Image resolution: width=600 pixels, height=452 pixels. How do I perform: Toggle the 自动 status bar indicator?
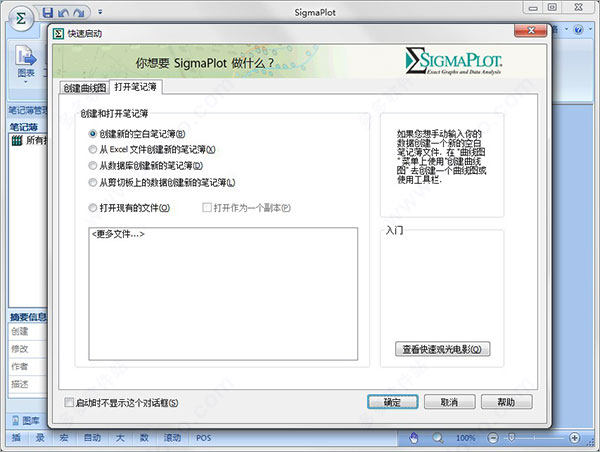click(x=92, y=438)
